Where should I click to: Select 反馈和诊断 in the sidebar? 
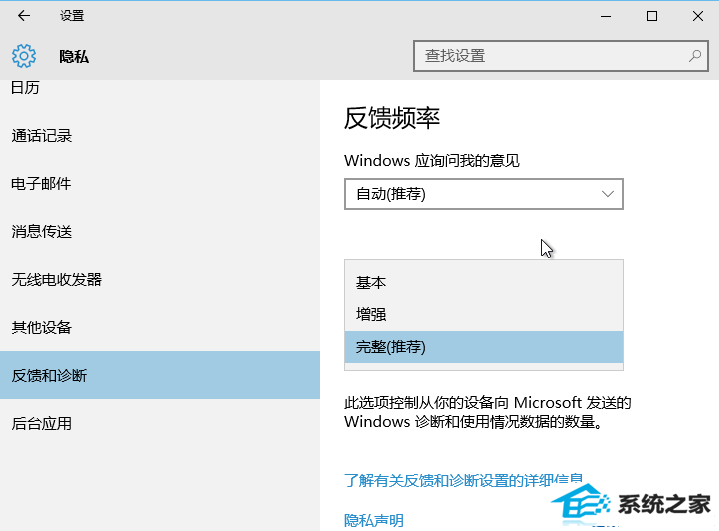[x=160, y=375]
